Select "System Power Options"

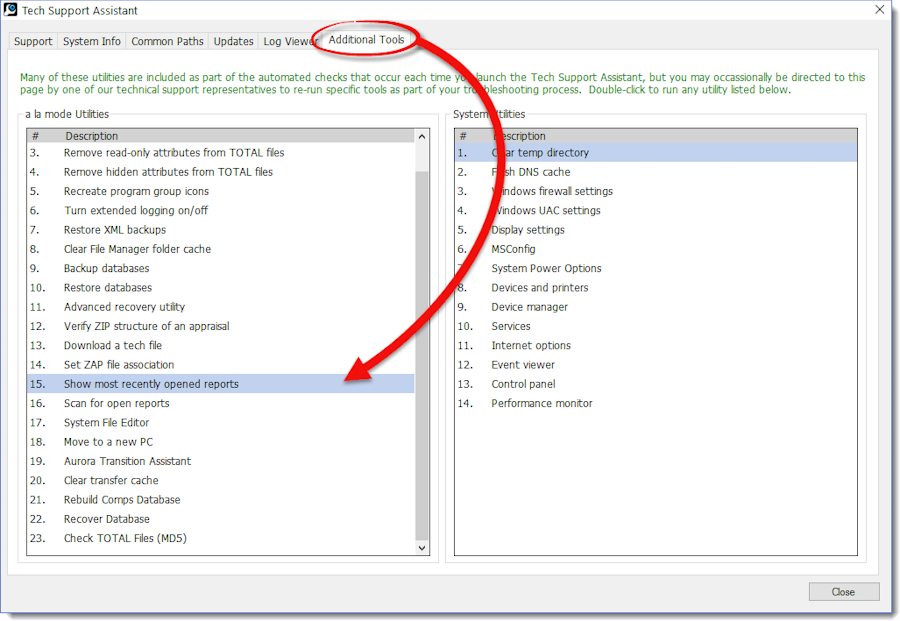(655, 269)
